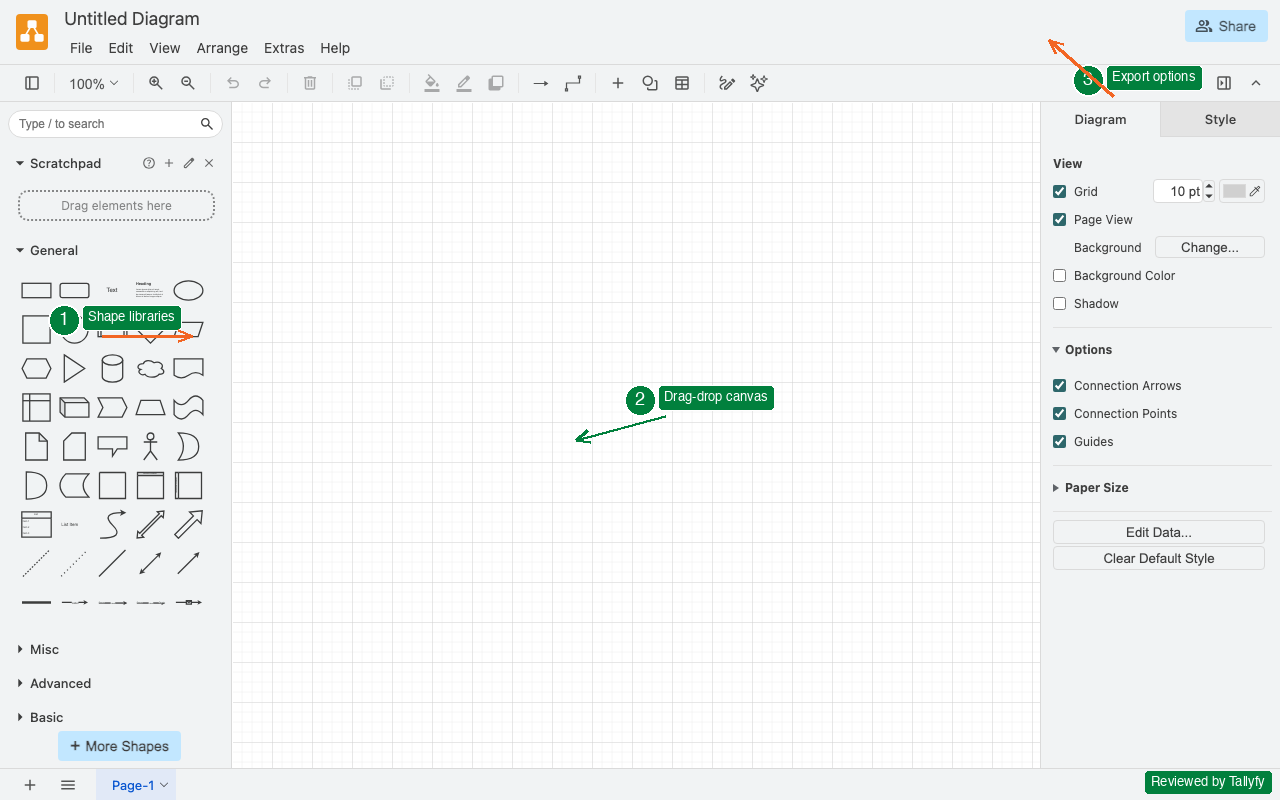Click the Add Page plus icon
Viewport: 1280px width, 800px height.
click(29, 785)
